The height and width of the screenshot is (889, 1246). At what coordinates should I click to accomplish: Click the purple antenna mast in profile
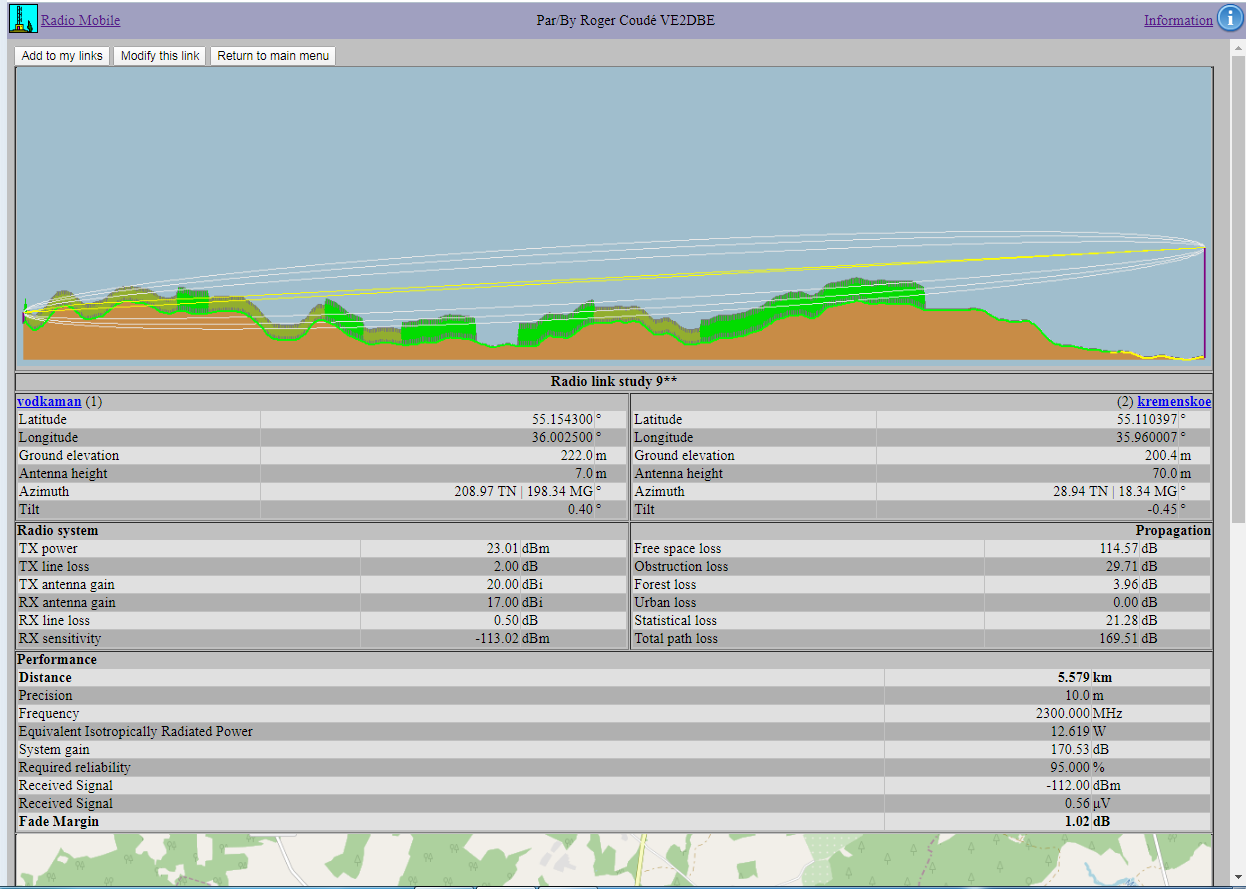(1204, 300)
